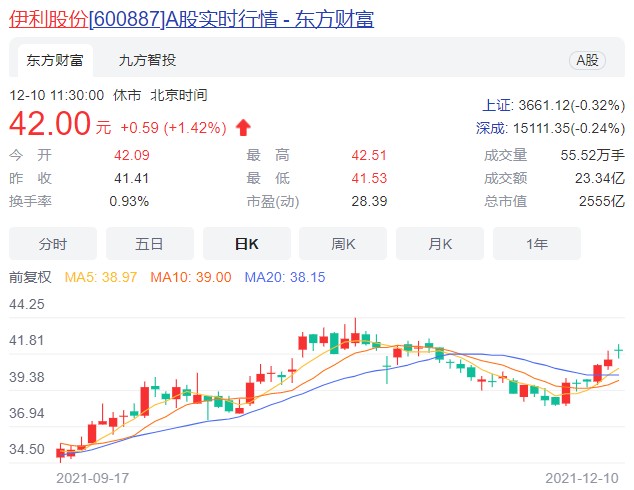Switch to the 东方财富 tab

pyautogui.click(x=55, y=60)
